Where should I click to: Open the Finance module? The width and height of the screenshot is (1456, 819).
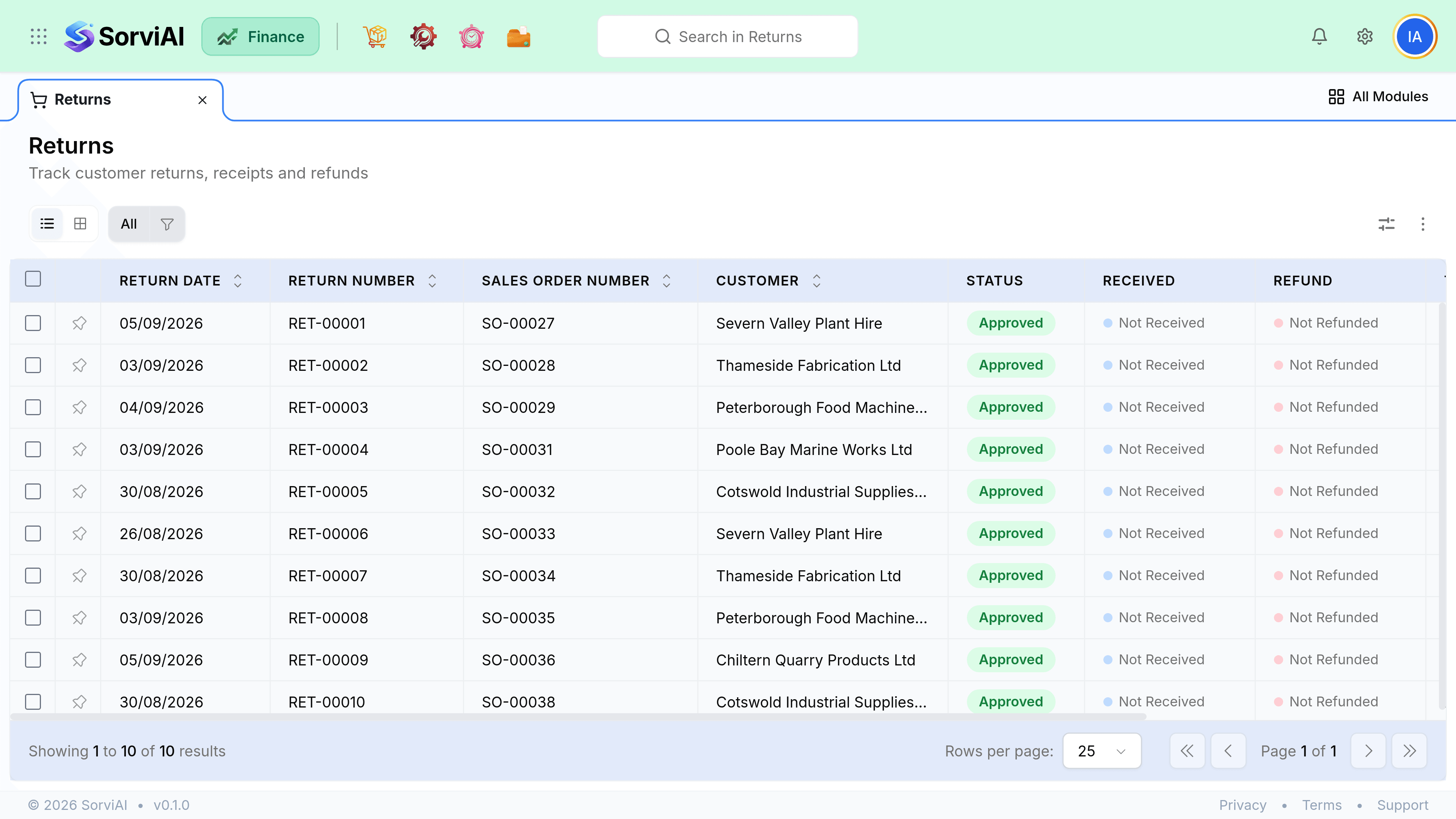[260, 37]
